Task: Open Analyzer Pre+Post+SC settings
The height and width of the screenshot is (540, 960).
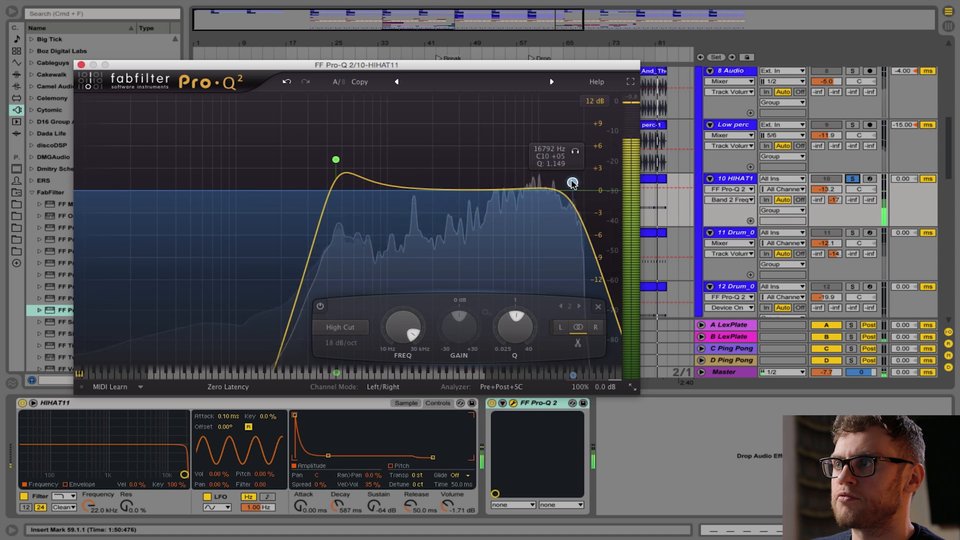Action: (501, 387)
